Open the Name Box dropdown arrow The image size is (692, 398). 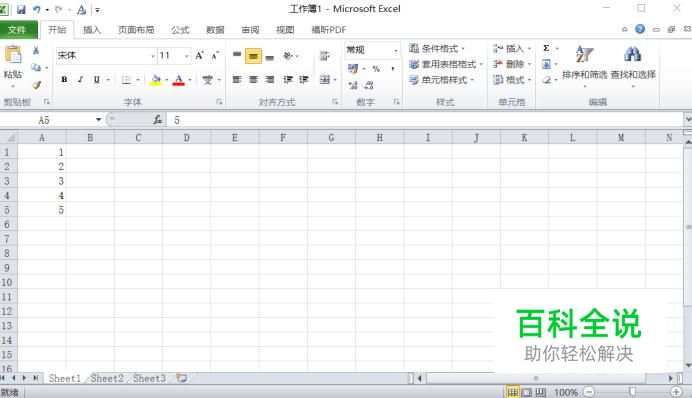[98, 120]
